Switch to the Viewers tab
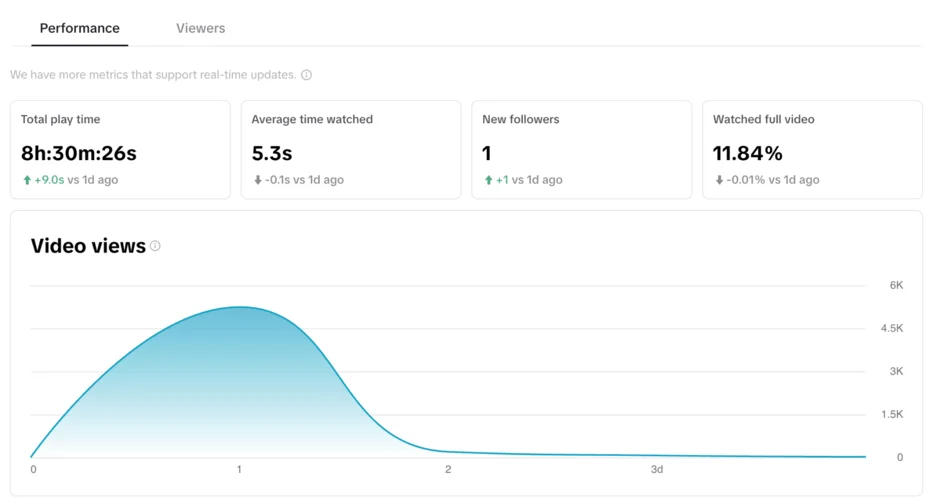Image resolution: width=933 pixels, height=500 pixels. coord(200,28)
